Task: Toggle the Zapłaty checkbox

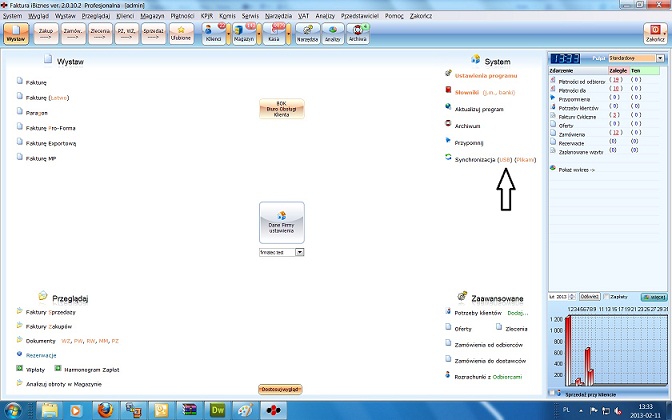Action: point(606,297)
